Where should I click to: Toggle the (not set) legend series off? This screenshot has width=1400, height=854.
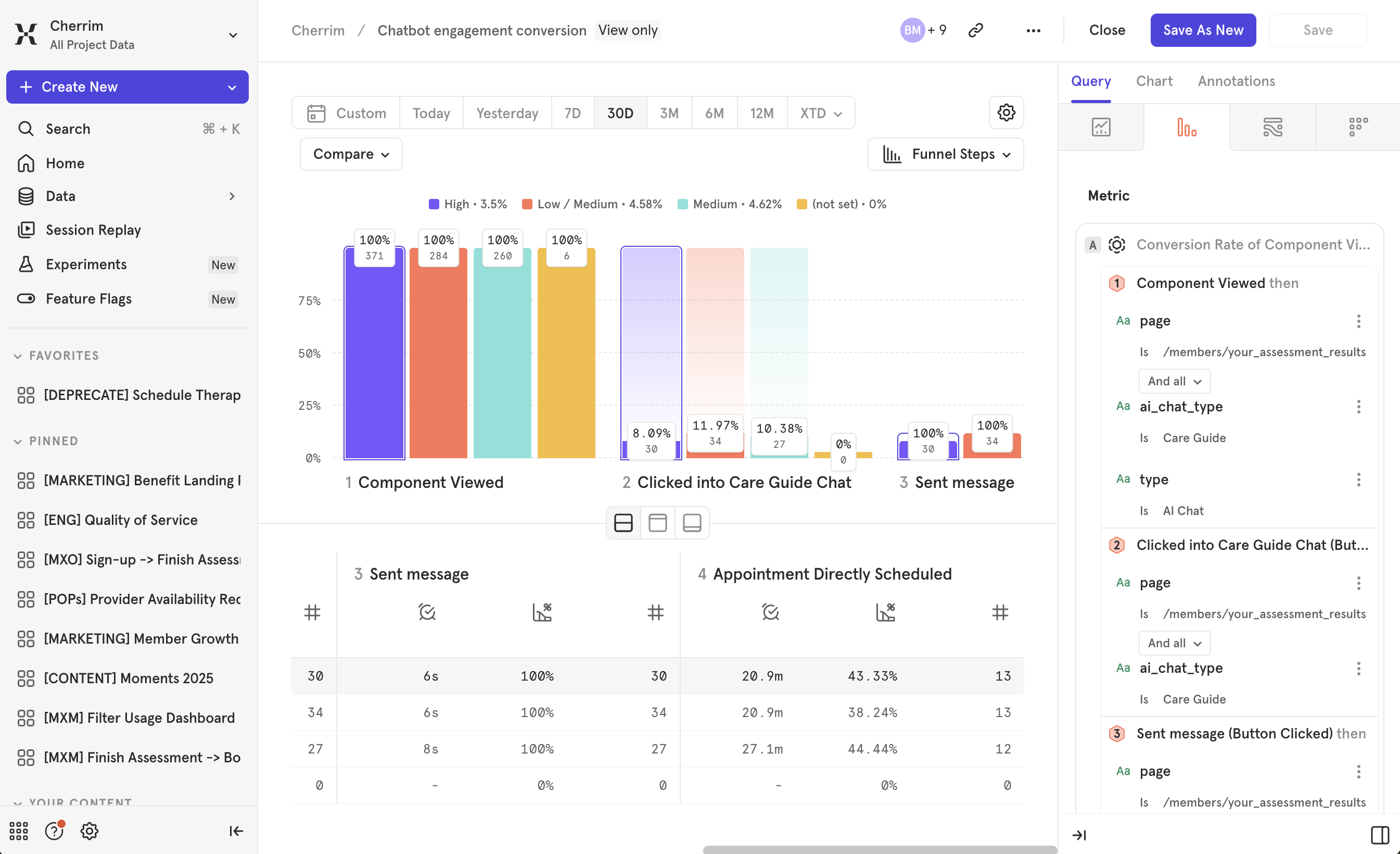pos(841,204)
